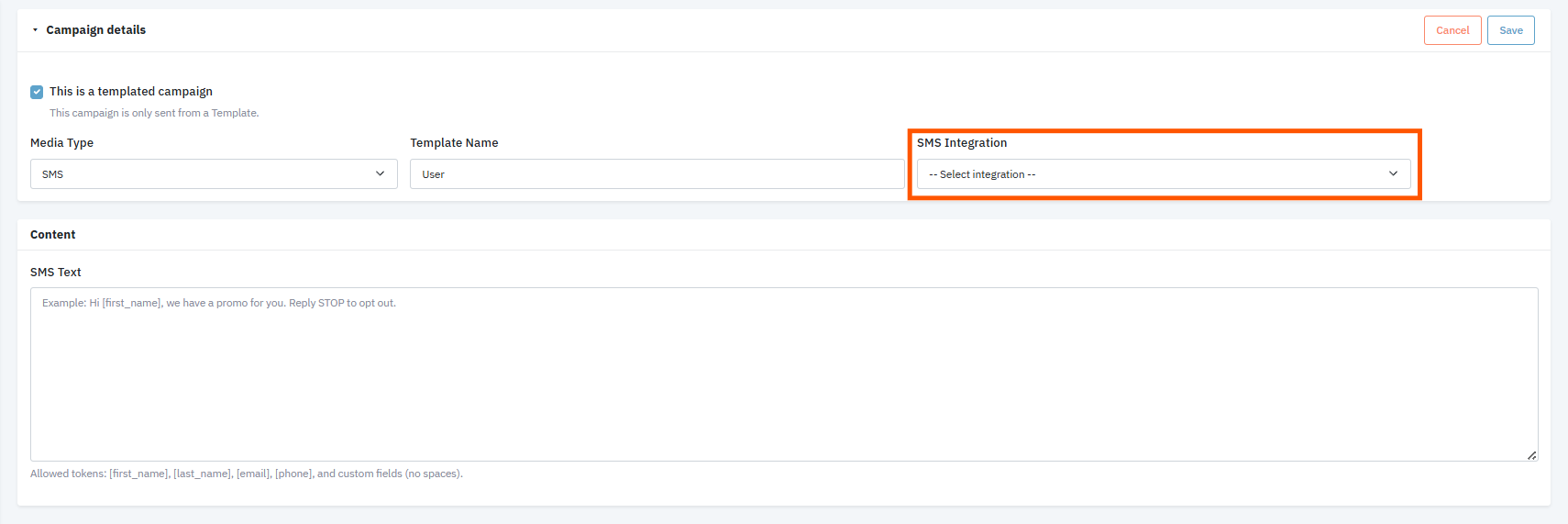Click the 'Media Type' field label
The image size is (1568, 524).
pyautogui.click(x=61, y=143)
